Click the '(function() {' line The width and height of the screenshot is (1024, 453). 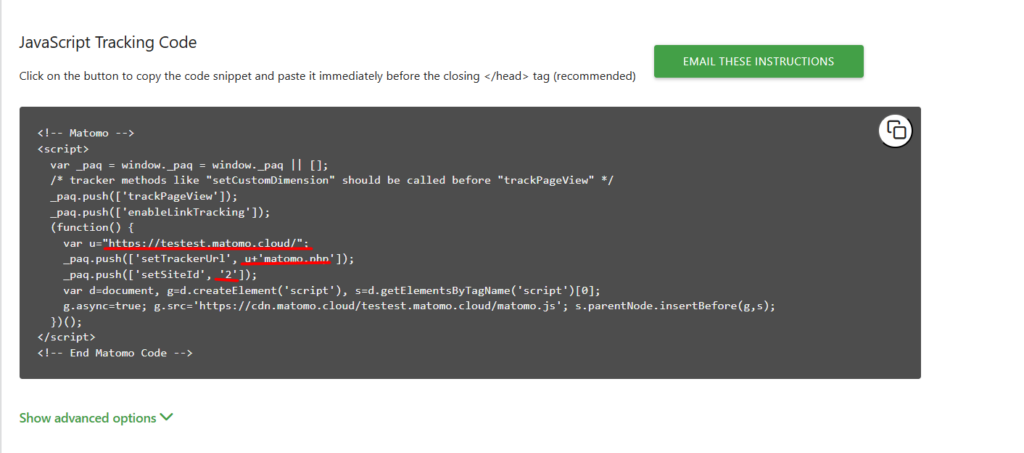pyautogui.click(x=91, y=227)
